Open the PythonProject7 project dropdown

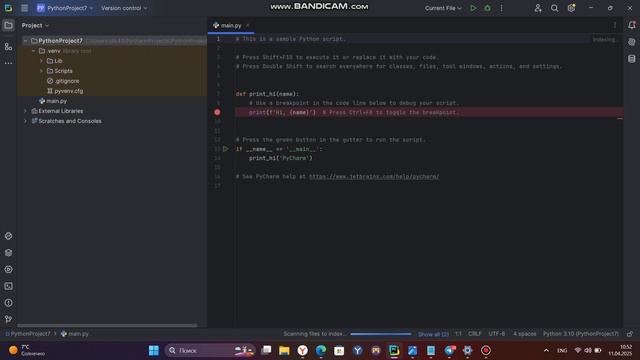tap(65, 8)
